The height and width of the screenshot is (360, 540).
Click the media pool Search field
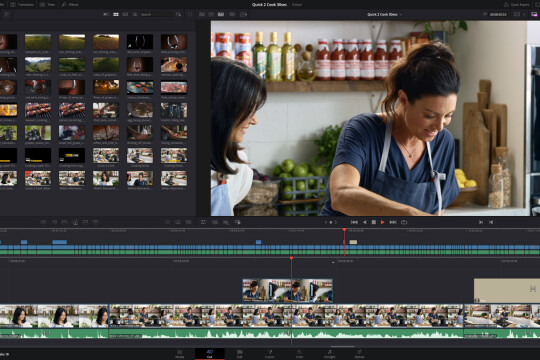157,14
